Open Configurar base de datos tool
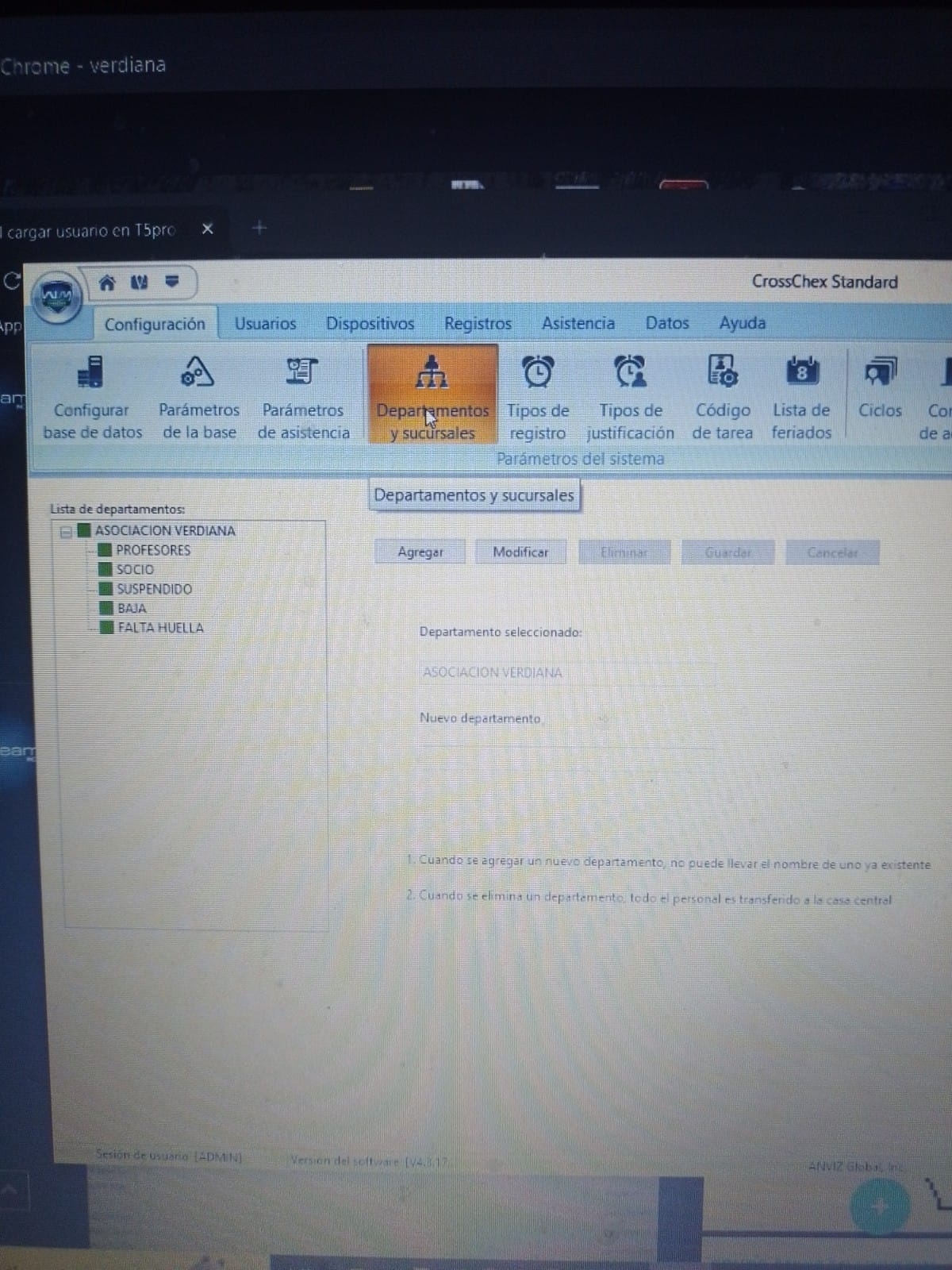The image size is (952, 1270). pos(92,397)
